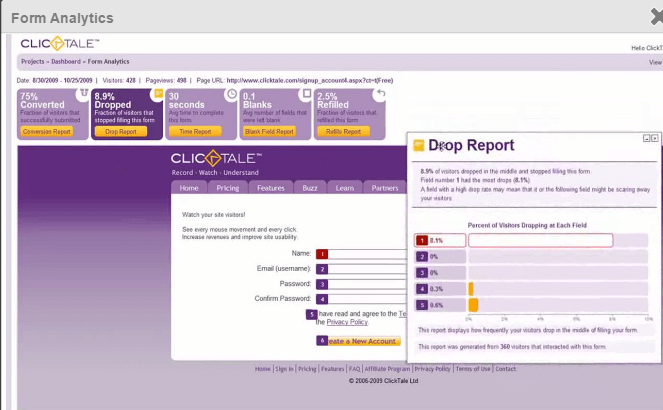Switch to Features tab
This screenshot has width=663, height=410.
[x=271, y=188]
